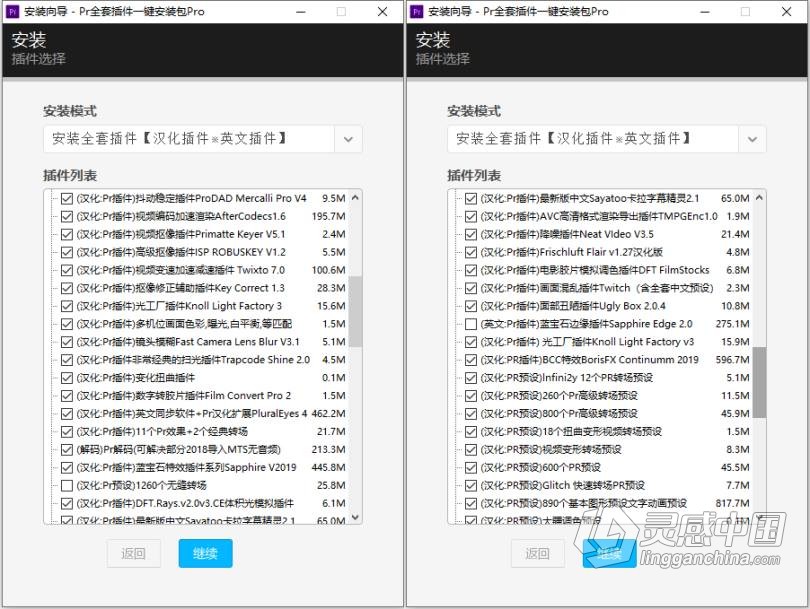Image resolution: width=810 pixels, height=609 pixels.
Task: Check the Sapphire Edge 2.0 checkbox
Action: tap(471, 324)
